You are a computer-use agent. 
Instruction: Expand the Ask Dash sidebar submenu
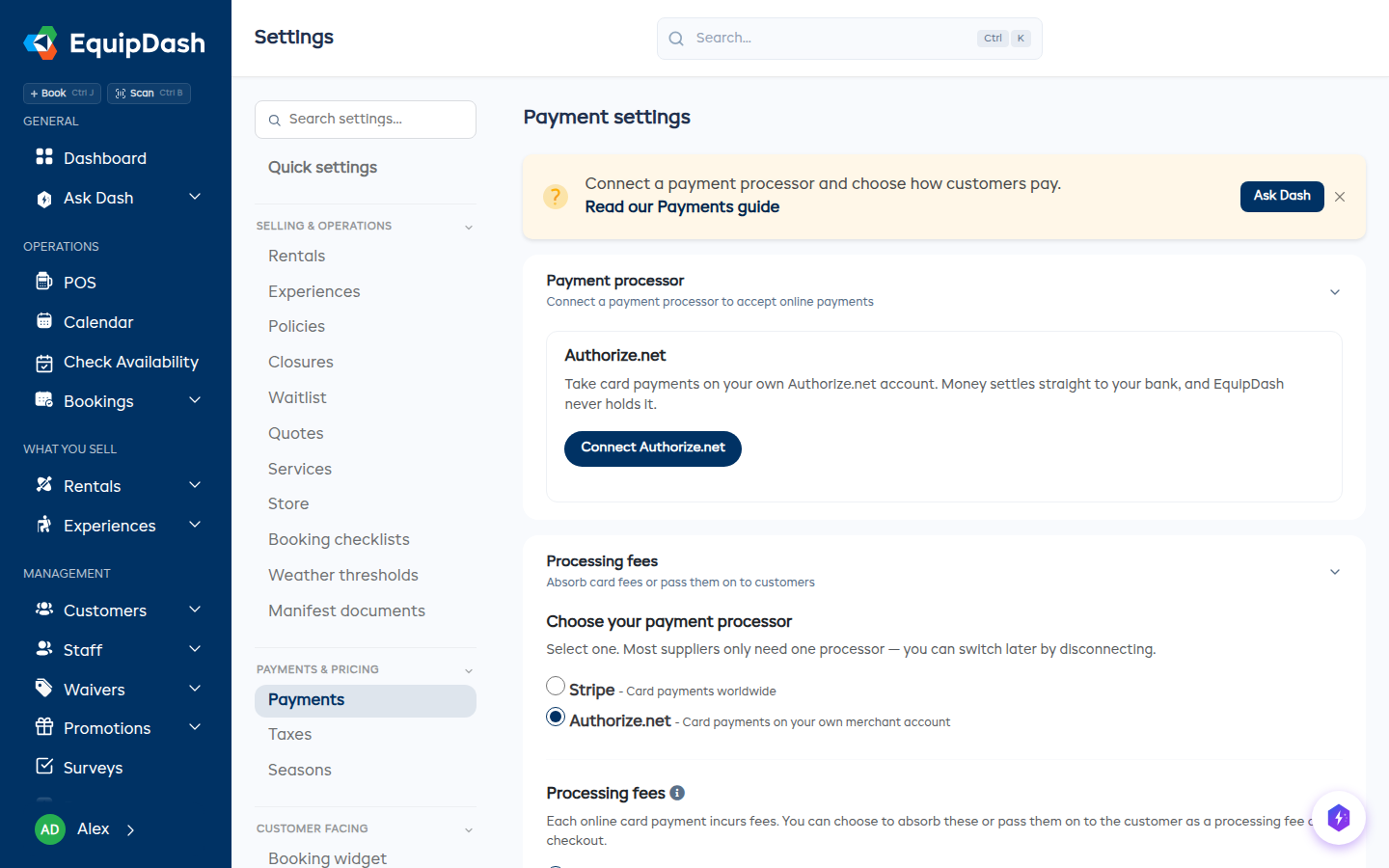click(x=195, y=197)
